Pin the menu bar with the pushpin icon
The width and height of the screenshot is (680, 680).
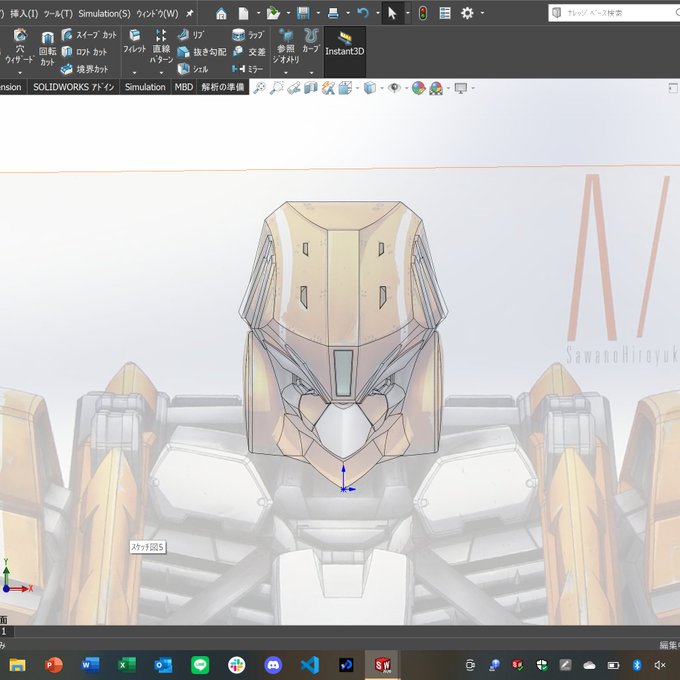pos(190,13)
